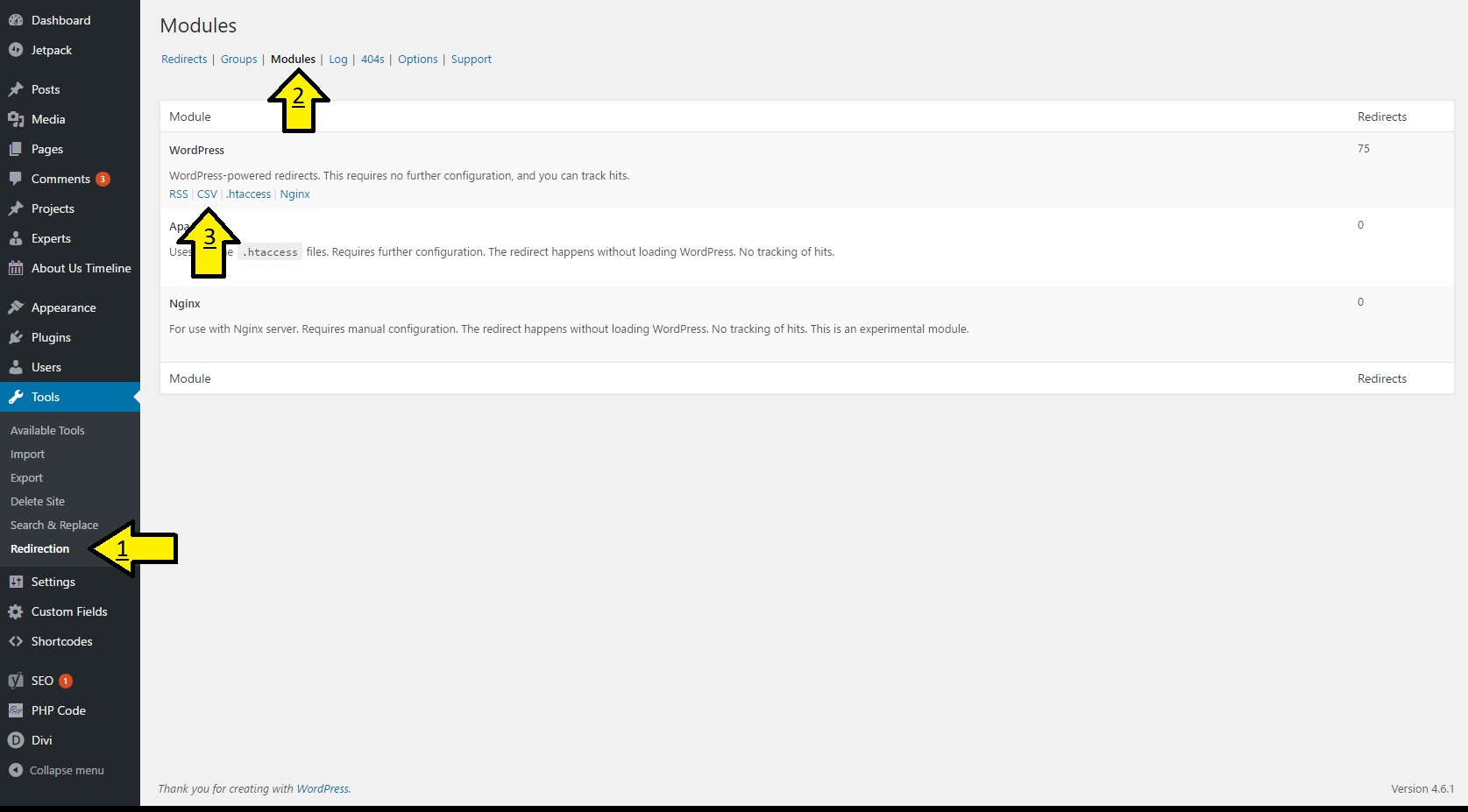Click the Appearance paintbrush icon
The height and width of the screenshot is (812, 1468).
coord(16,307)
